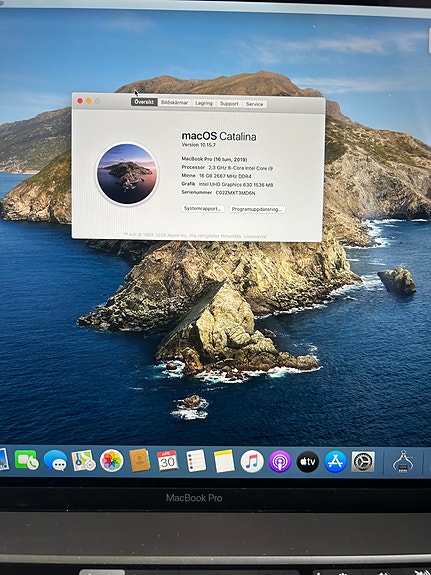Launch the App Store

[335, 462]
